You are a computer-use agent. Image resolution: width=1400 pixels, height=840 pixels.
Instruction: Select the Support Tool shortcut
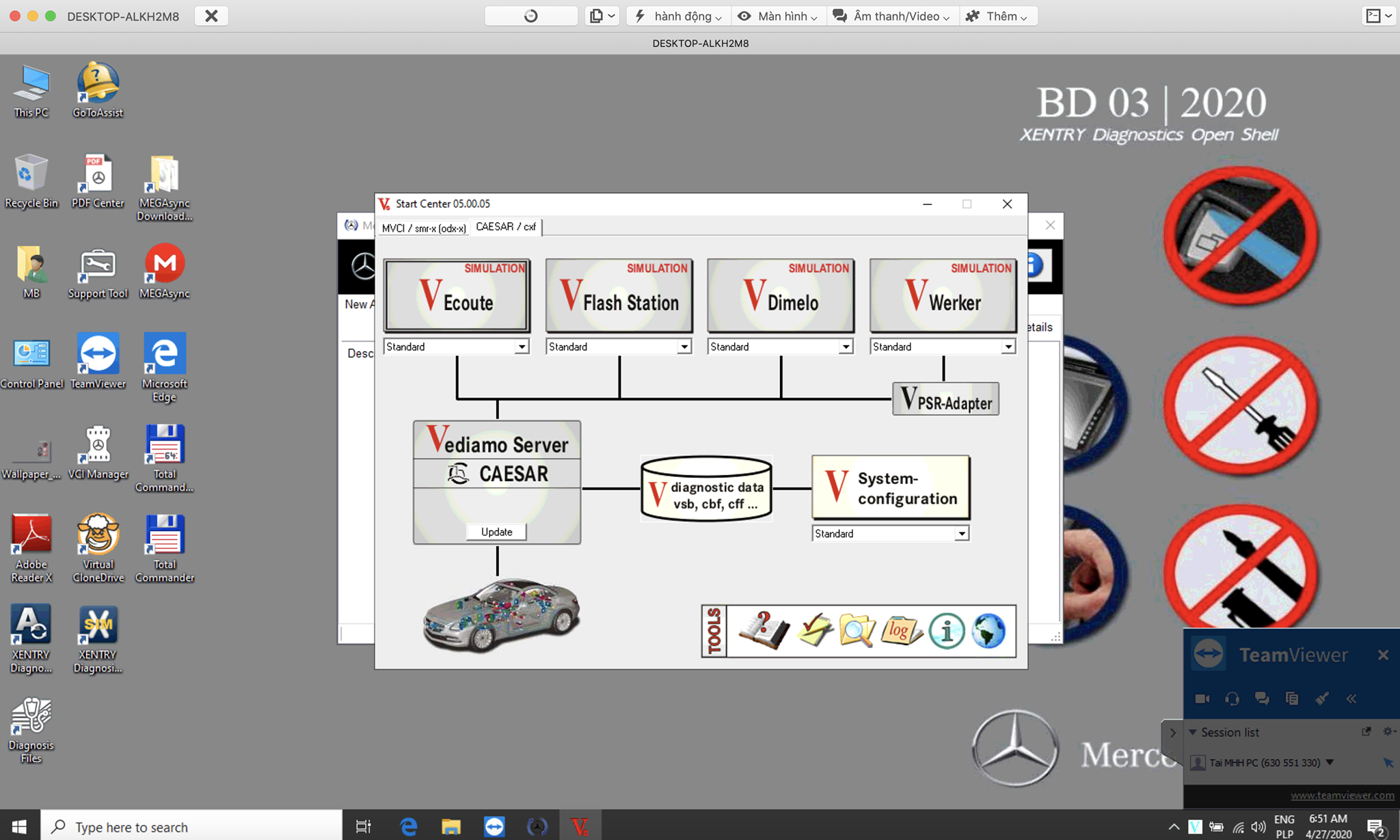(x=98, y=272)
